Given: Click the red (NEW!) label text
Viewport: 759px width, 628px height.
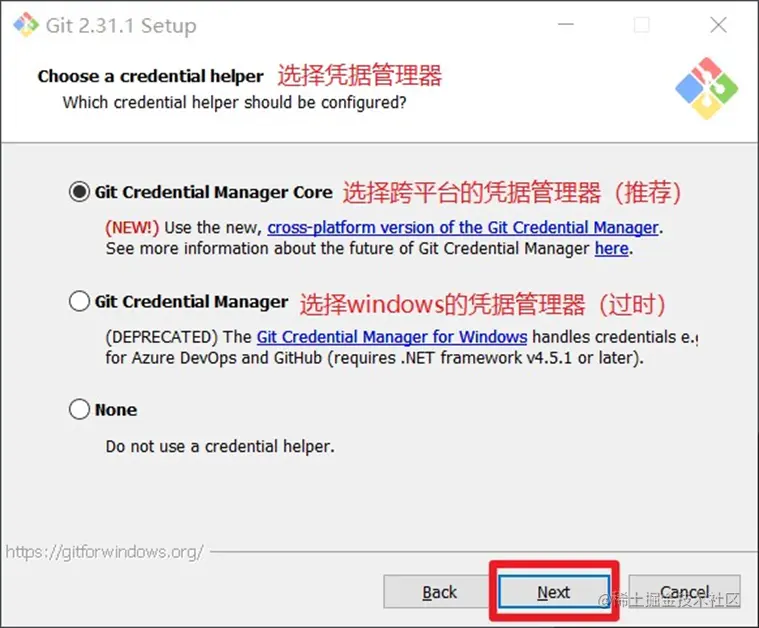Looking at the screenshot, I should pos(132,228).
